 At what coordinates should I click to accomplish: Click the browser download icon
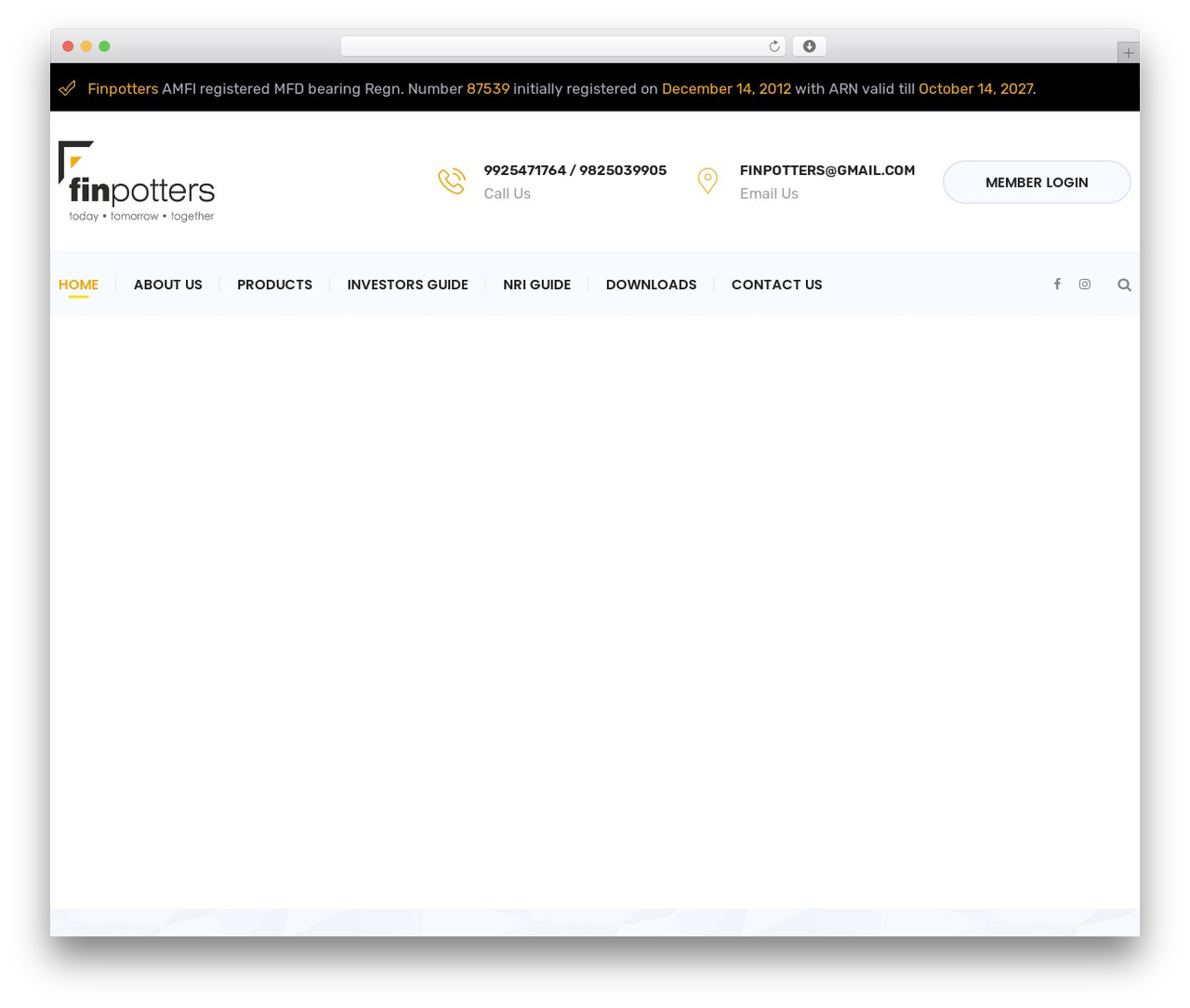(x=810, y=46)
